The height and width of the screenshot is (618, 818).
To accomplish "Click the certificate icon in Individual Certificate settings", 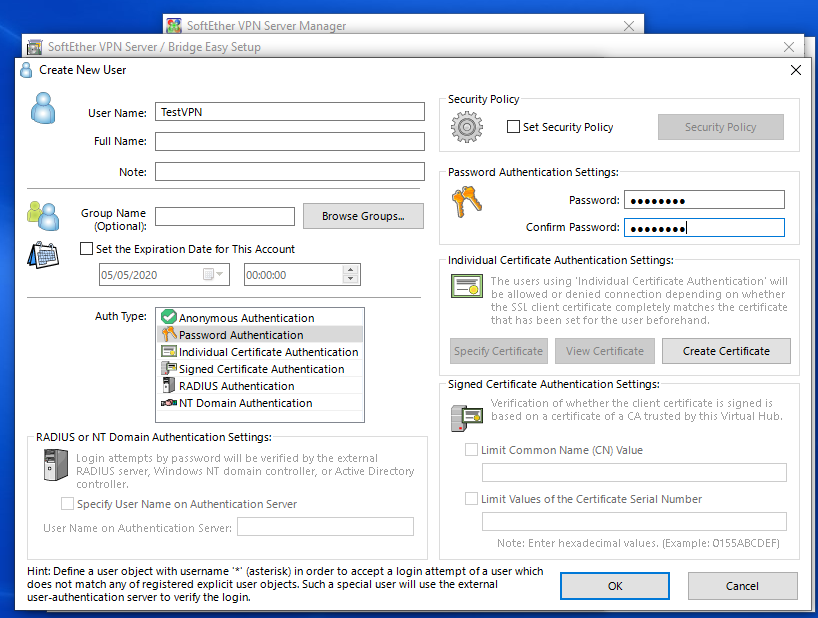I will 466,286.
